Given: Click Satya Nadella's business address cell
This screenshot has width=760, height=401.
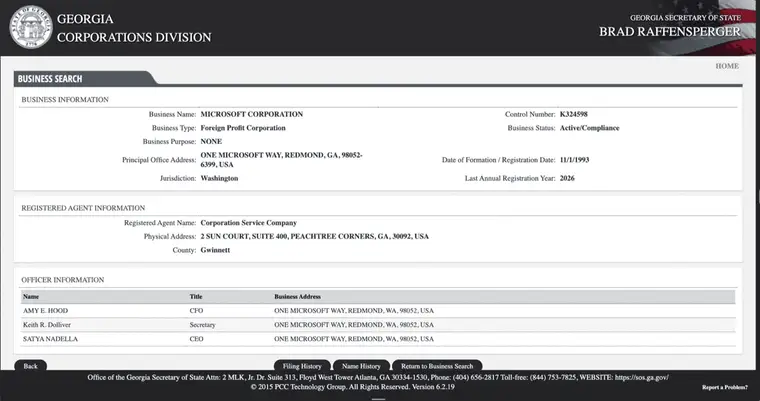Looking at the screenshot, I should (x=354, y=339).
